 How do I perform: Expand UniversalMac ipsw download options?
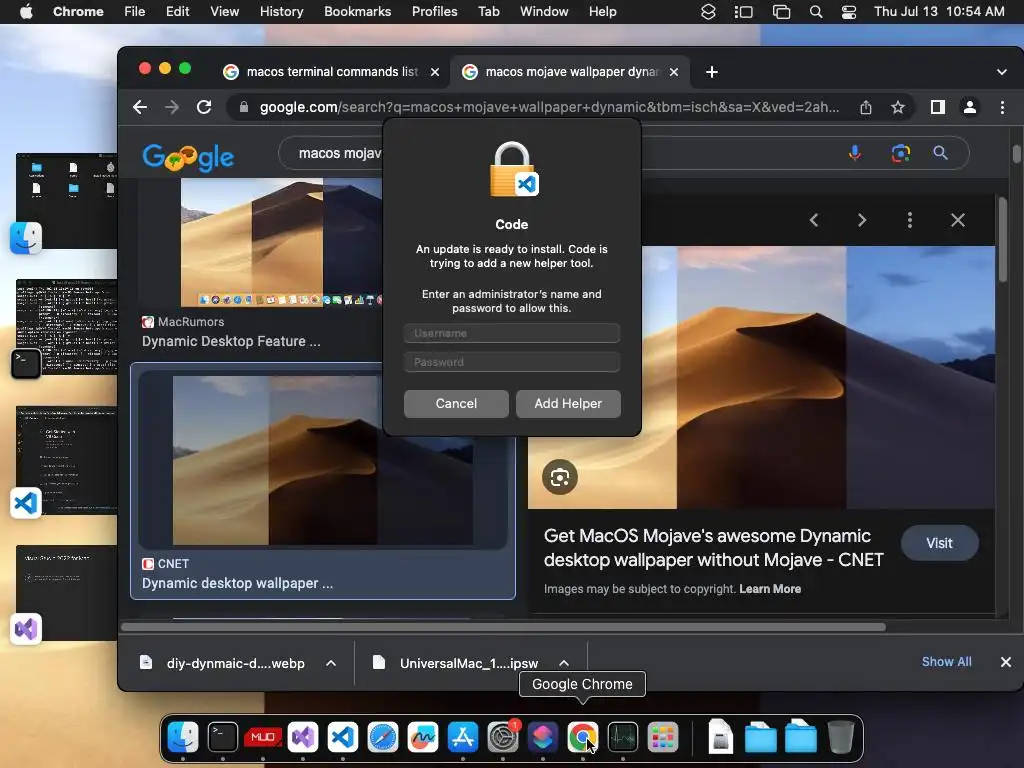click(564, 663)
